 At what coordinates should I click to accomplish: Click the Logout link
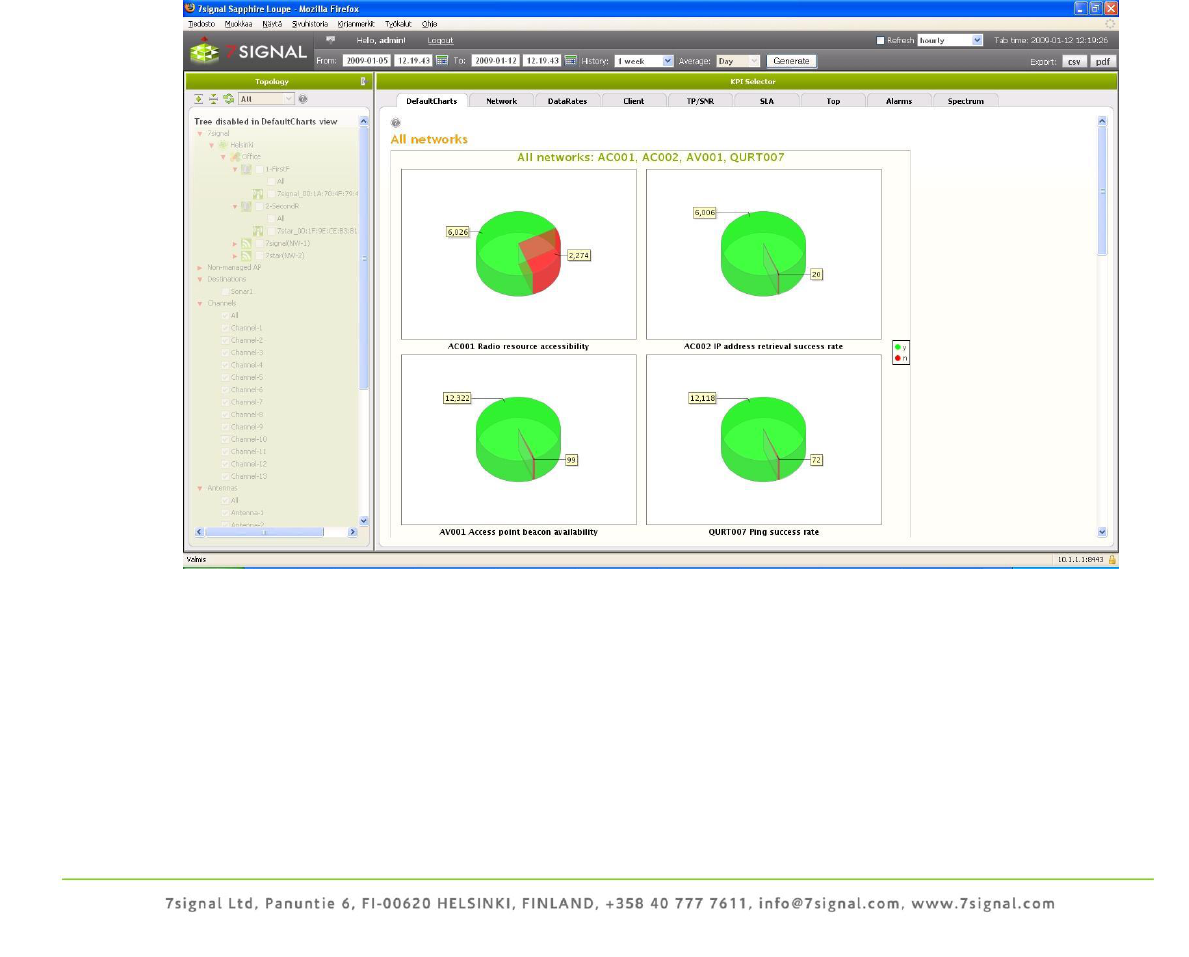[440, 40]
